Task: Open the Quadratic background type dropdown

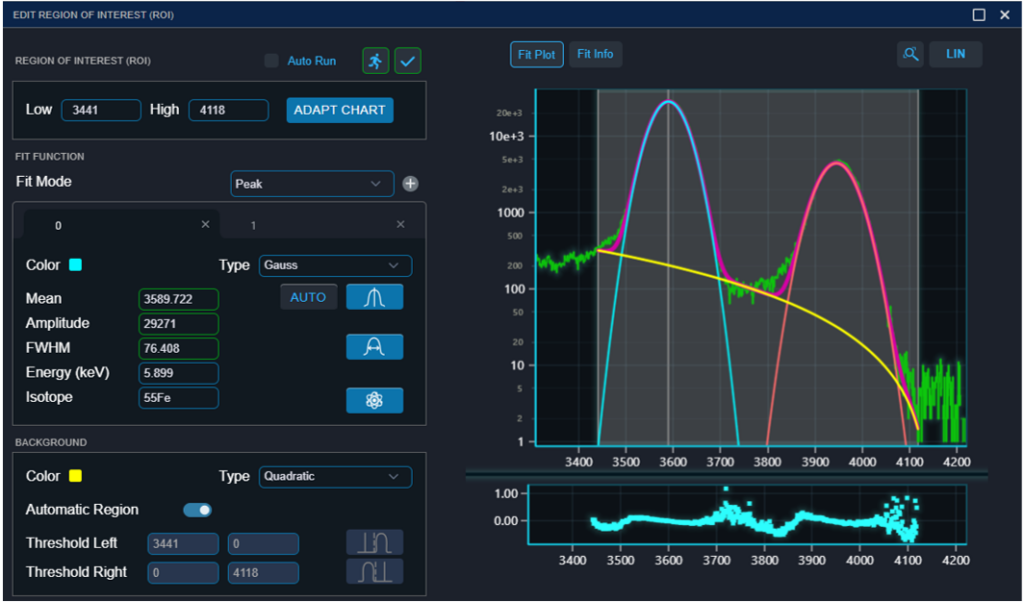Action: [x=336, y=477]
